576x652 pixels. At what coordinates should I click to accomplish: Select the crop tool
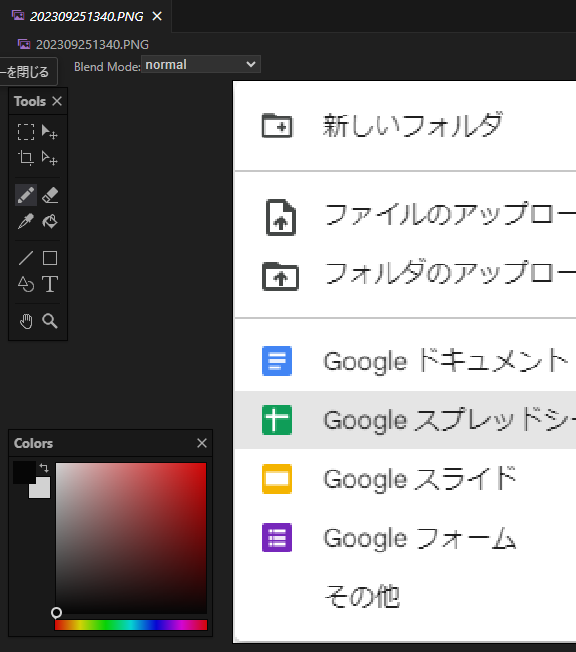(26, 158)
